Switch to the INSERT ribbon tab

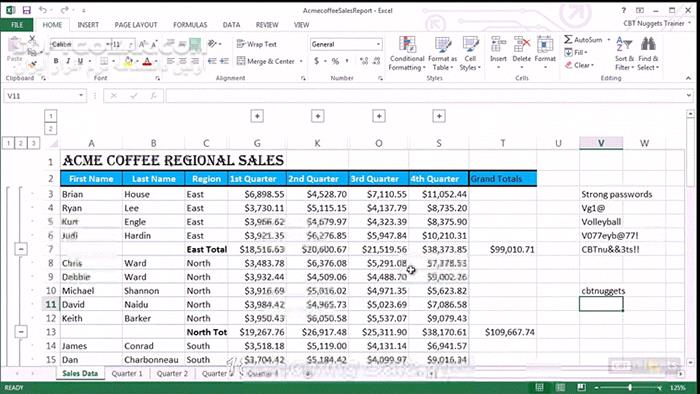click(88, 25)
